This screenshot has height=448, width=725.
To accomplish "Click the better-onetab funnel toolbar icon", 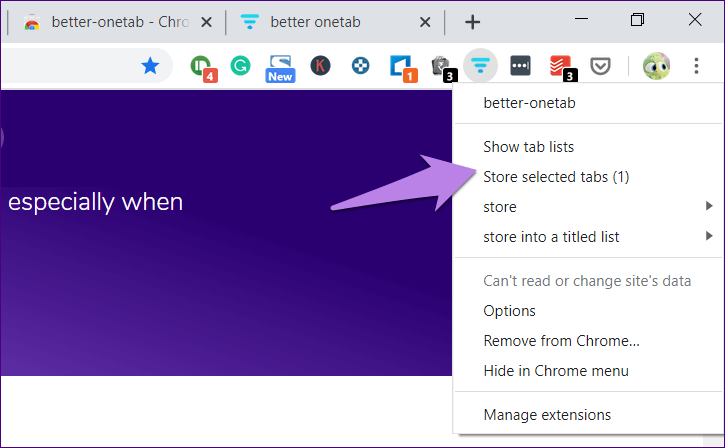I will click(480, 66).
